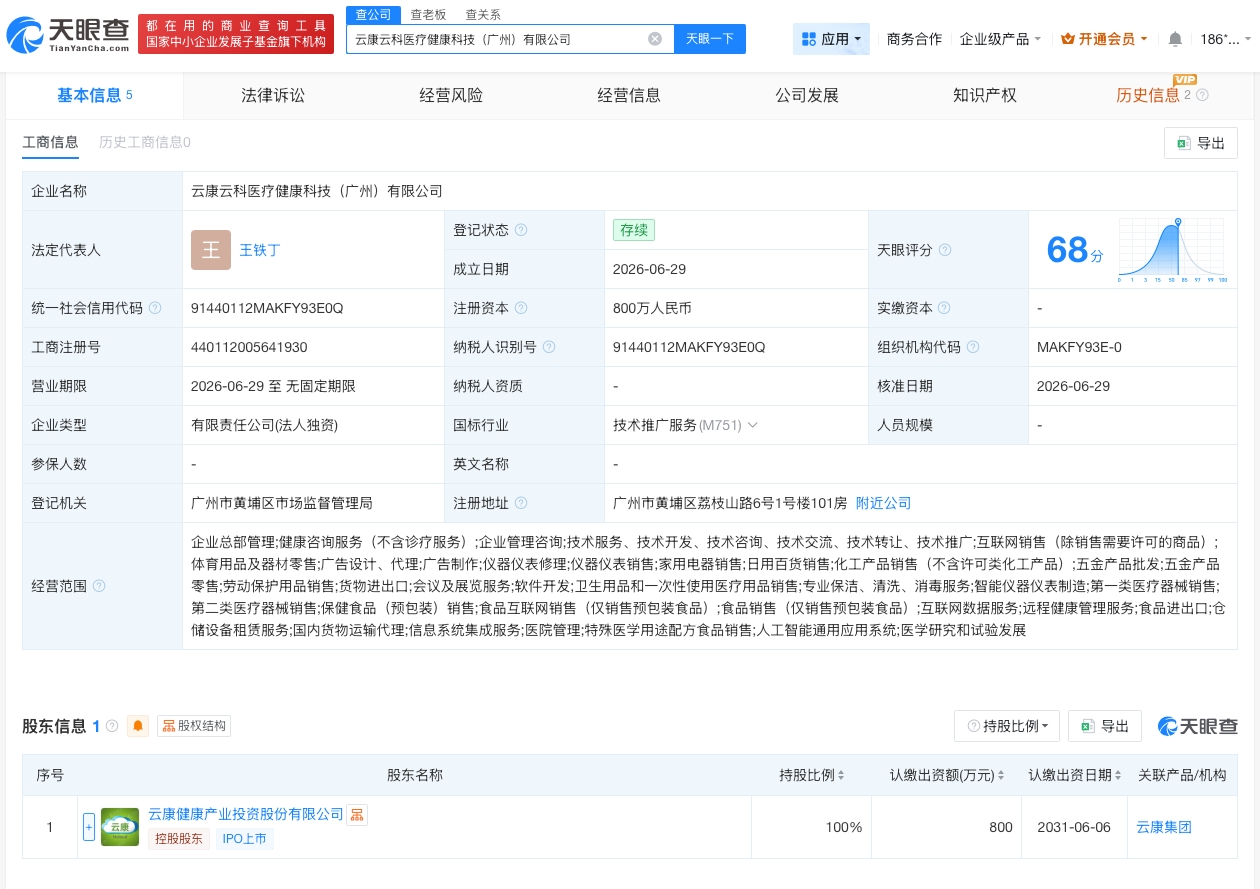Select the 查公司 search tab

[374, 14]
